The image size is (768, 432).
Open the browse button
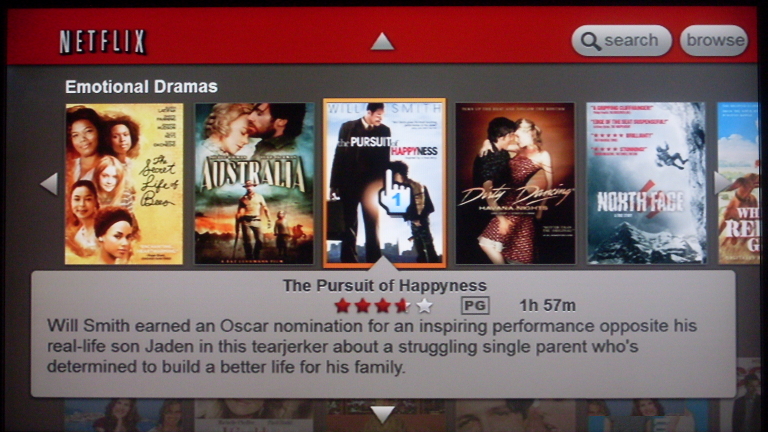point(714,40)
